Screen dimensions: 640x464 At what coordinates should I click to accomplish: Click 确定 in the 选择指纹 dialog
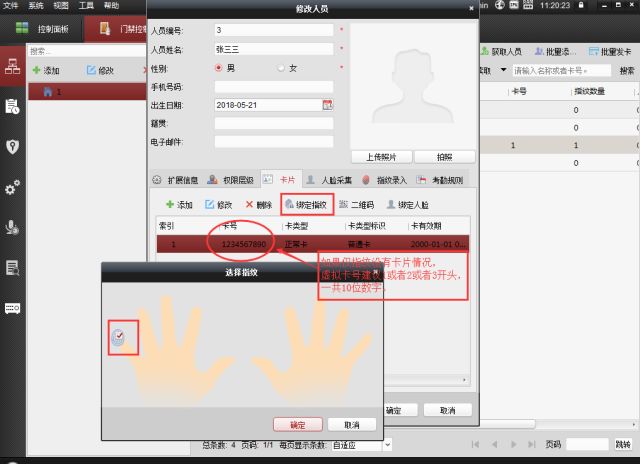(297, 424)
